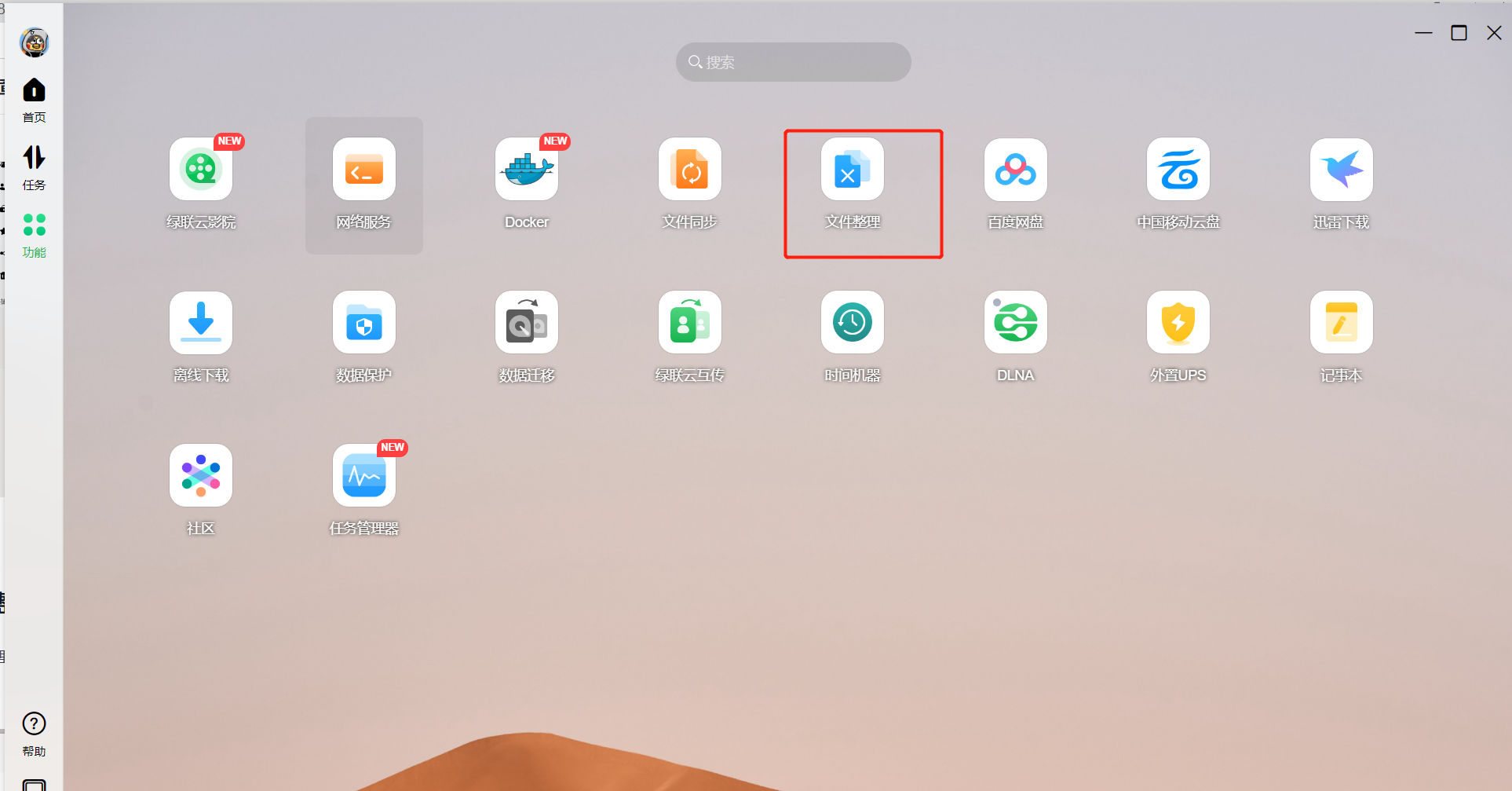Viewport: 1512px width, 791px height.
Task: Open the 数据迁移 app
Action: click(527, 322)
